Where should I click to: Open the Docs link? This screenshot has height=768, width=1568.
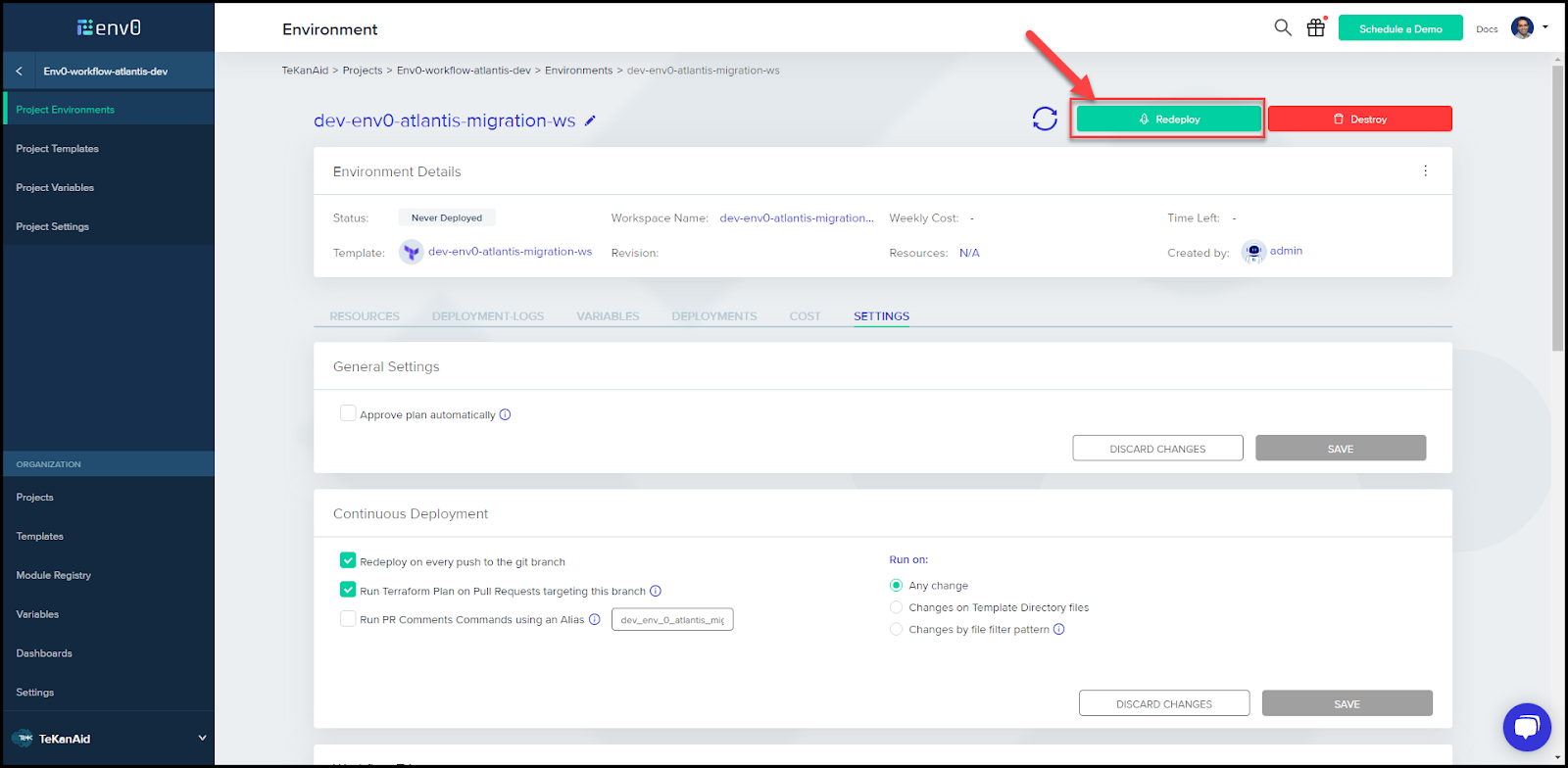pos(1487,29)
